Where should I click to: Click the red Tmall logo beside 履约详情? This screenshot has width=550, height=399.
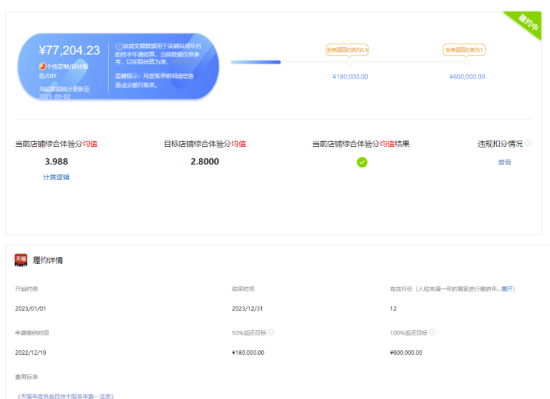(x=21, y=260)
